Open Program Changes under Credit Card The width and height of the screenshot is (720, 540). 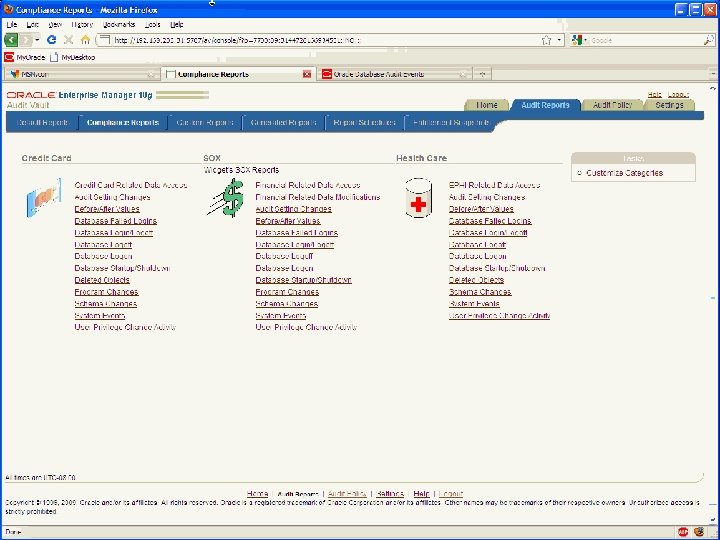107,292
